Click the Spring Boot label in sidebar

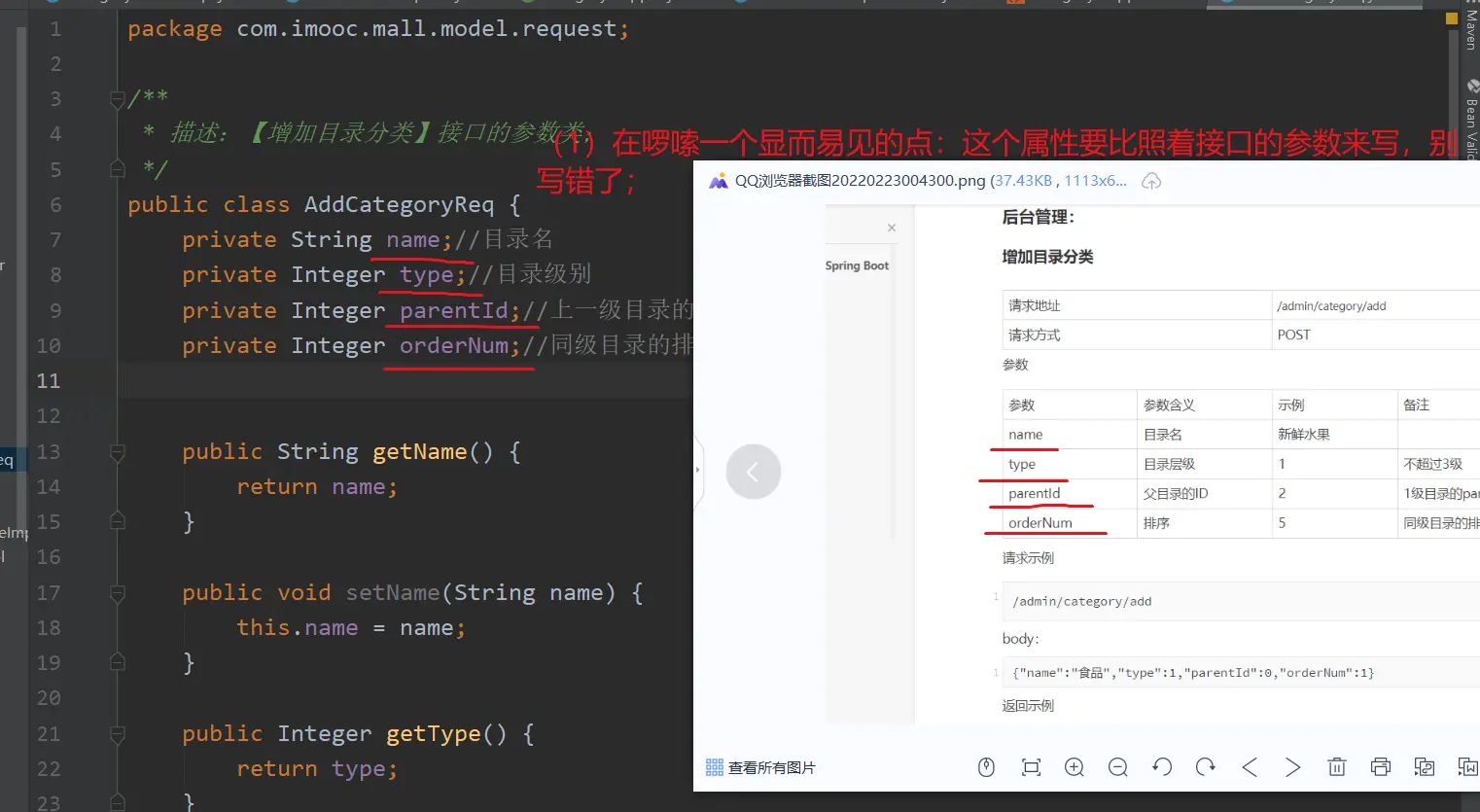click(x=857, y=265)
